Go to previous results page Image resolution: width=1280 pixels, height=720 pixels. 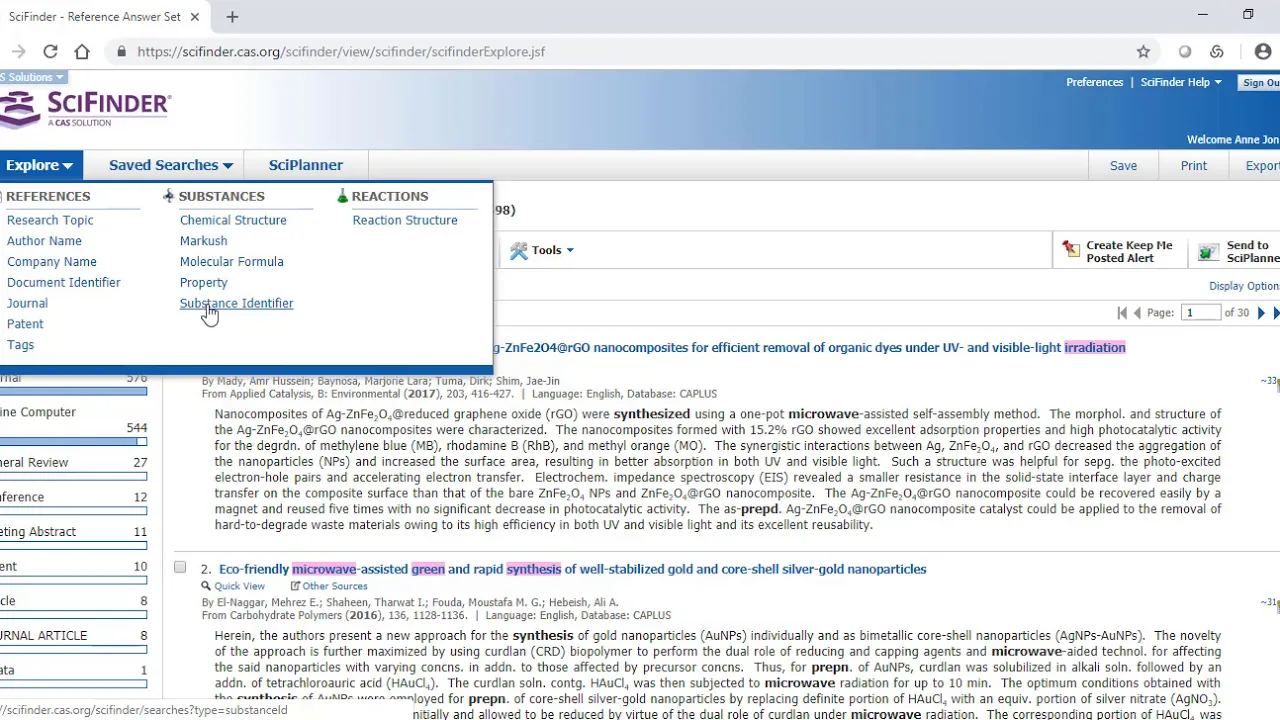pyautogui.click(x=1137, y=313)
